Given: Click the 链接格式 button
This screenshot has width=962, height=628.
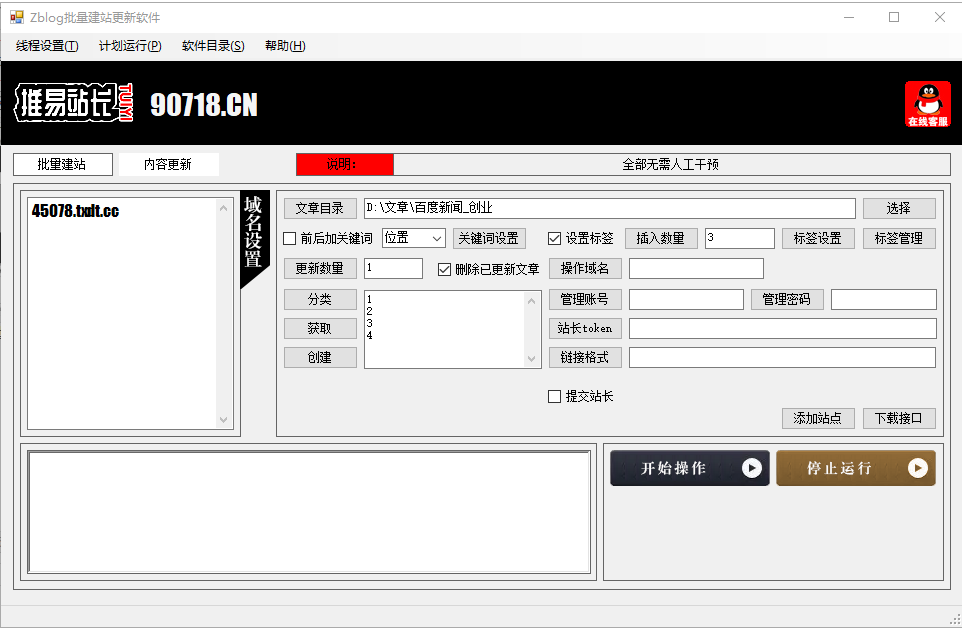Looking at the screenshot, I should point(585,358).
